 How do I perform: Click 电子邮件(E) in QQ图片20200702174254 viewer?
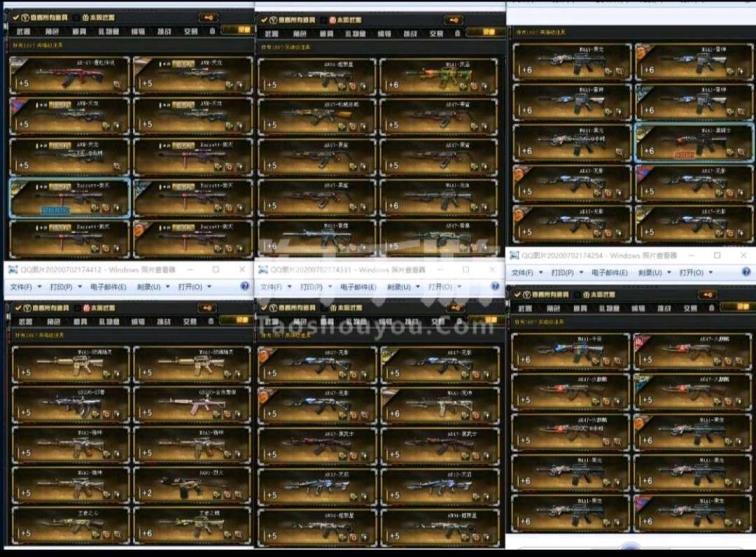pos(609,273)
